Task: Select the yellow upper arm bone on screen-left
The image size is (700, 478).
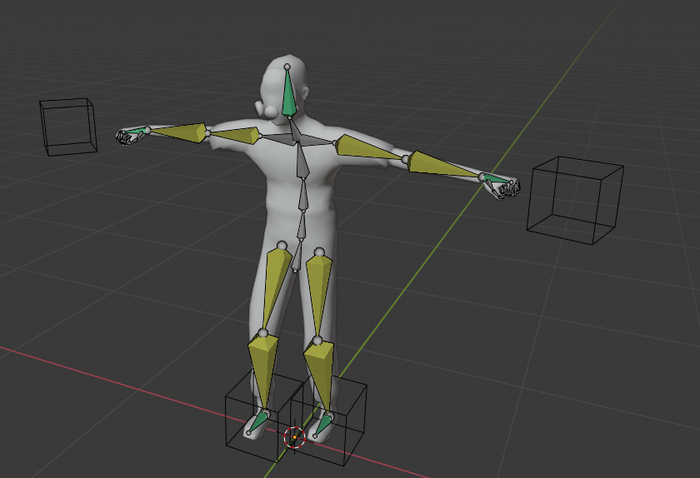Action: 235,135
